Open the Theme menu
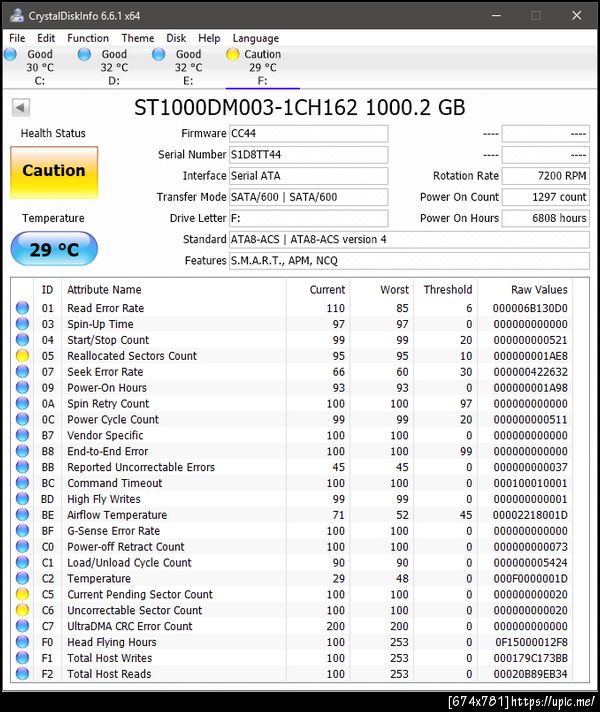Viewport: 600px width, 712px height. pos(138,38)
